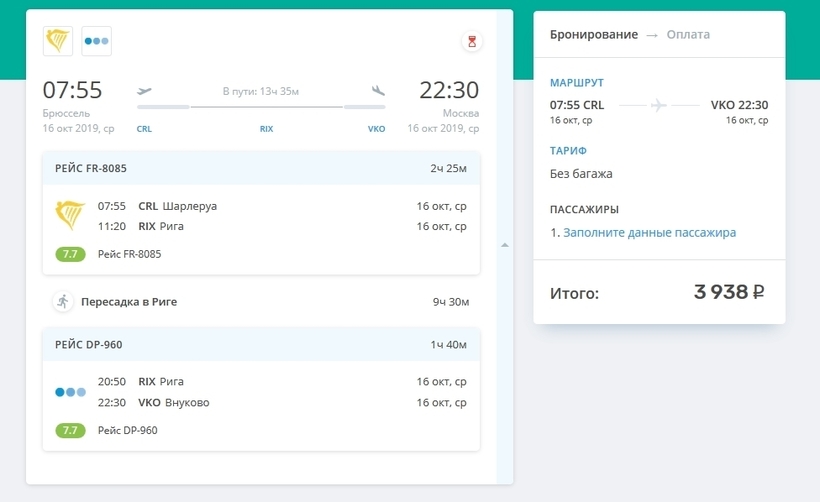This screenshot has height=502, width=820.
Task: Click the "В пути: 13ч 35м" text
Action: pyautogui.click(x=261, y=91)
